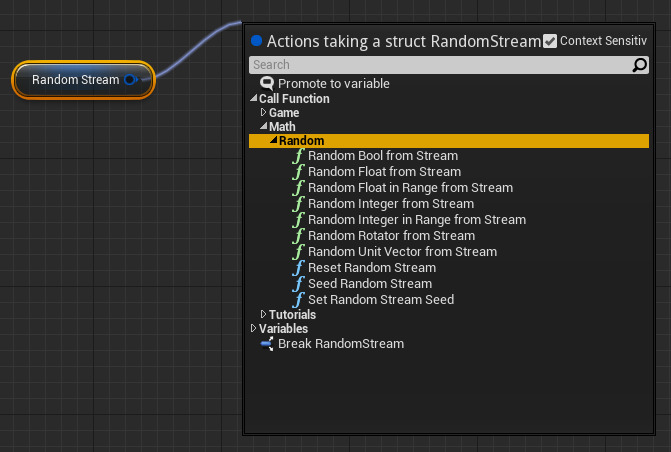
Task: Choose Promote to variable
Action: (x=334, y=83)
